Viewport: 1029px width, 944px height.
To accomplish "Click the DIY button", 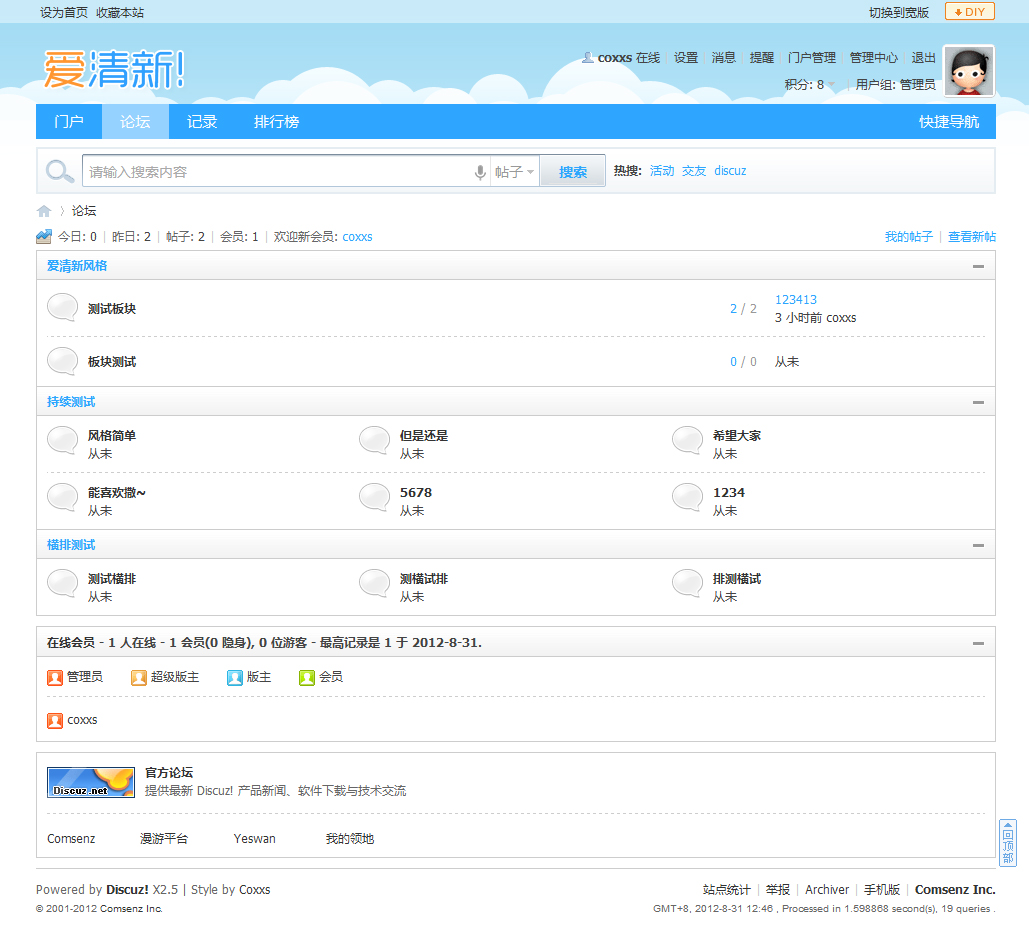I will (970, 12).
